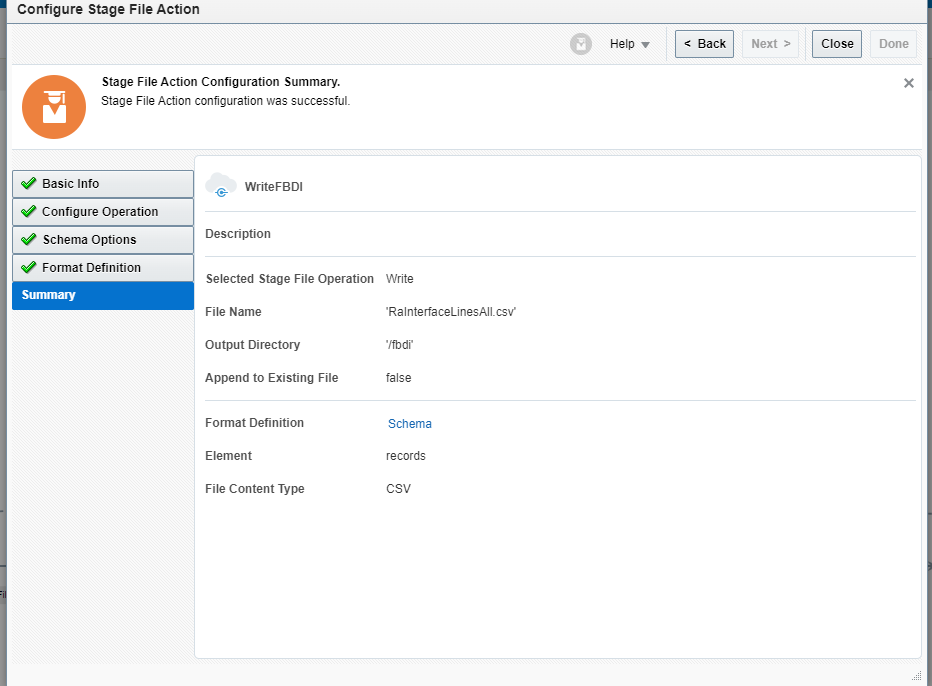Click the Done button
Viewport: 932px width, 686px height.
(x=893, y=43)
